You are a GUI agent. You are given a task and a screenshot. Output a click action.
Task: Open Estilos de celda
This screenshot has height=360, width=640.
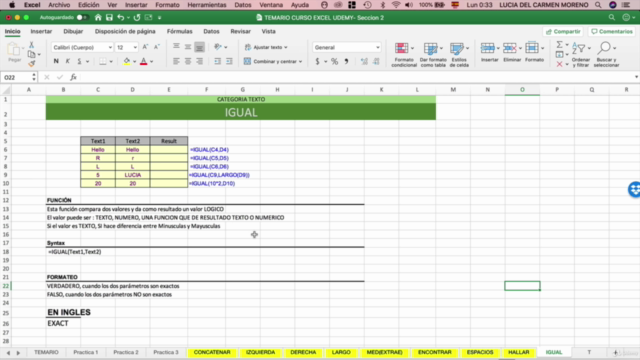tap(459, 55)
